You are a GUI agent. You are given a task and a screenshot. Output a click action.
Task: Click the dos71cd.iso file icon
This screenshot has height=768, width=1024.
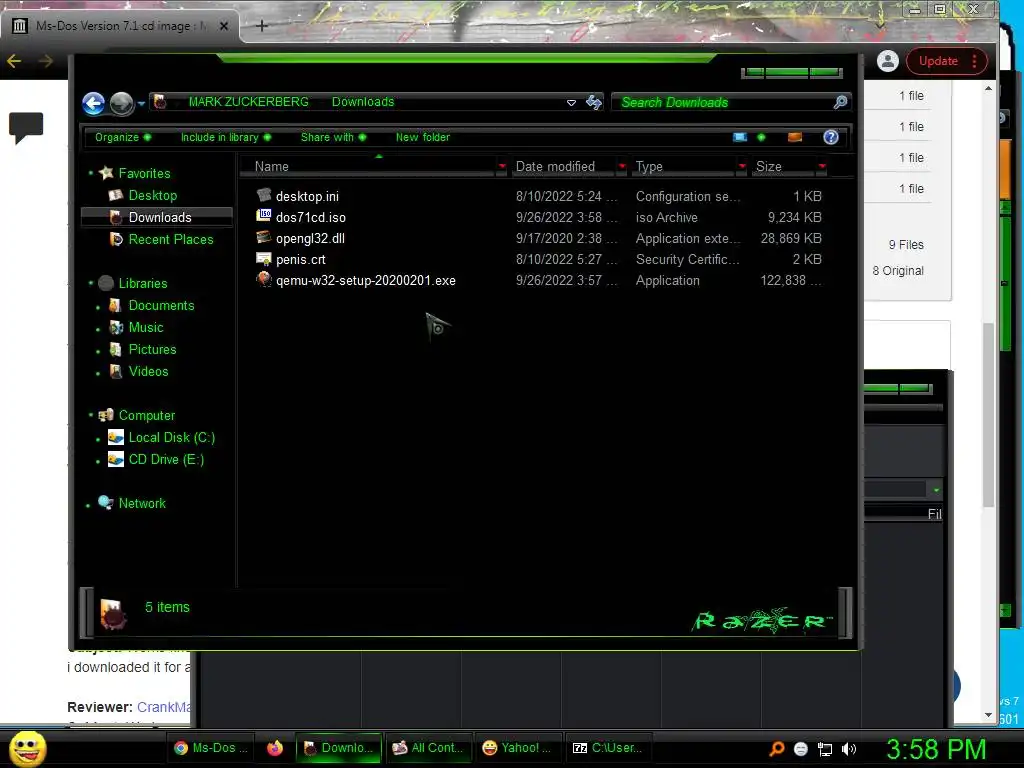264,216
